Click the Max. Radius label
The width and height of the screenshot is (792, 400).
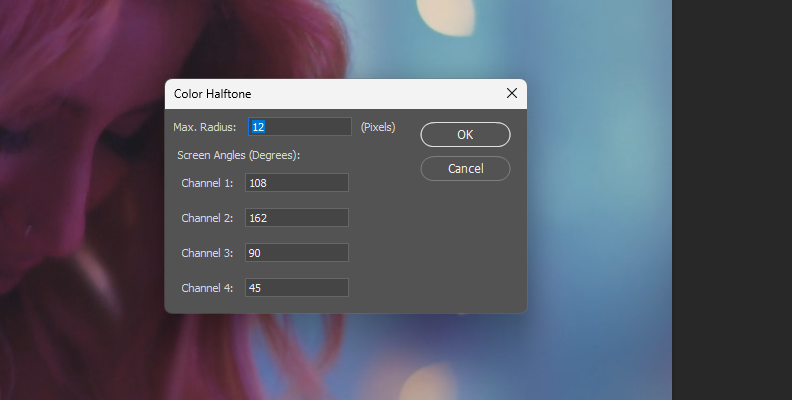pos(205,127)
